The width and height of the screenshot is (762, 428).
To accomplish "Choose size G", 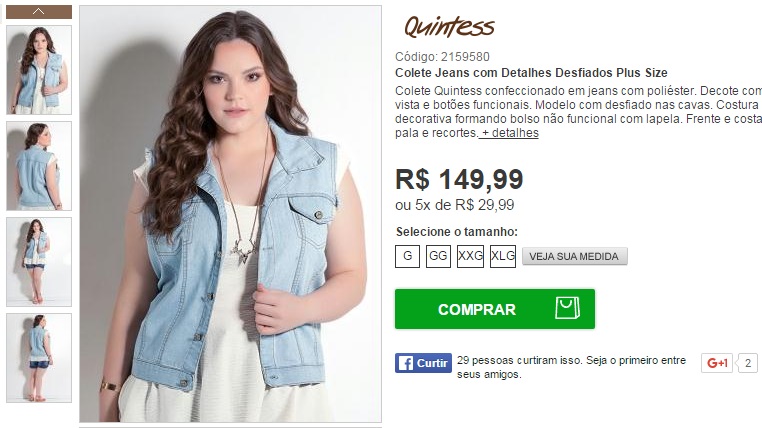I will (407, 256).
